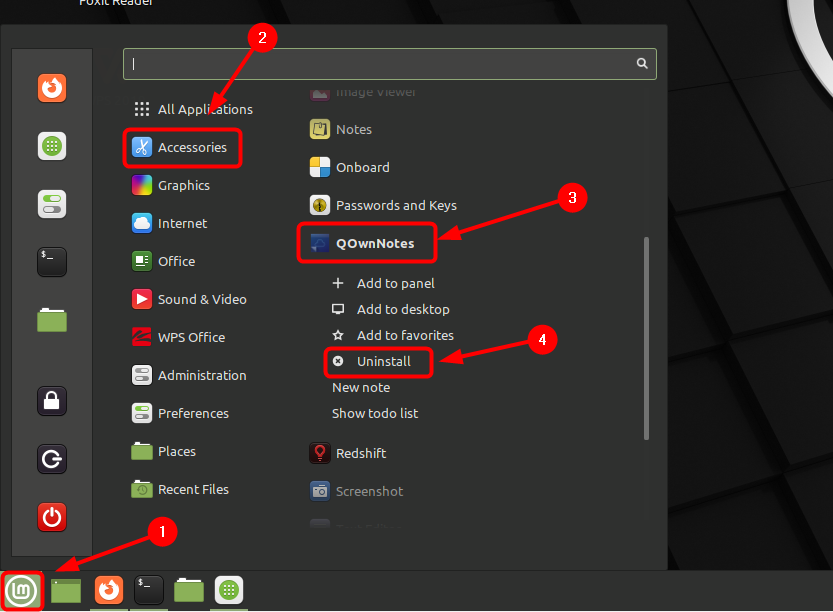Viewport: 833px width, 612px height.
Task: Open Firefox from the menu favorites sidebar
Action: click(x=52, y=88)
